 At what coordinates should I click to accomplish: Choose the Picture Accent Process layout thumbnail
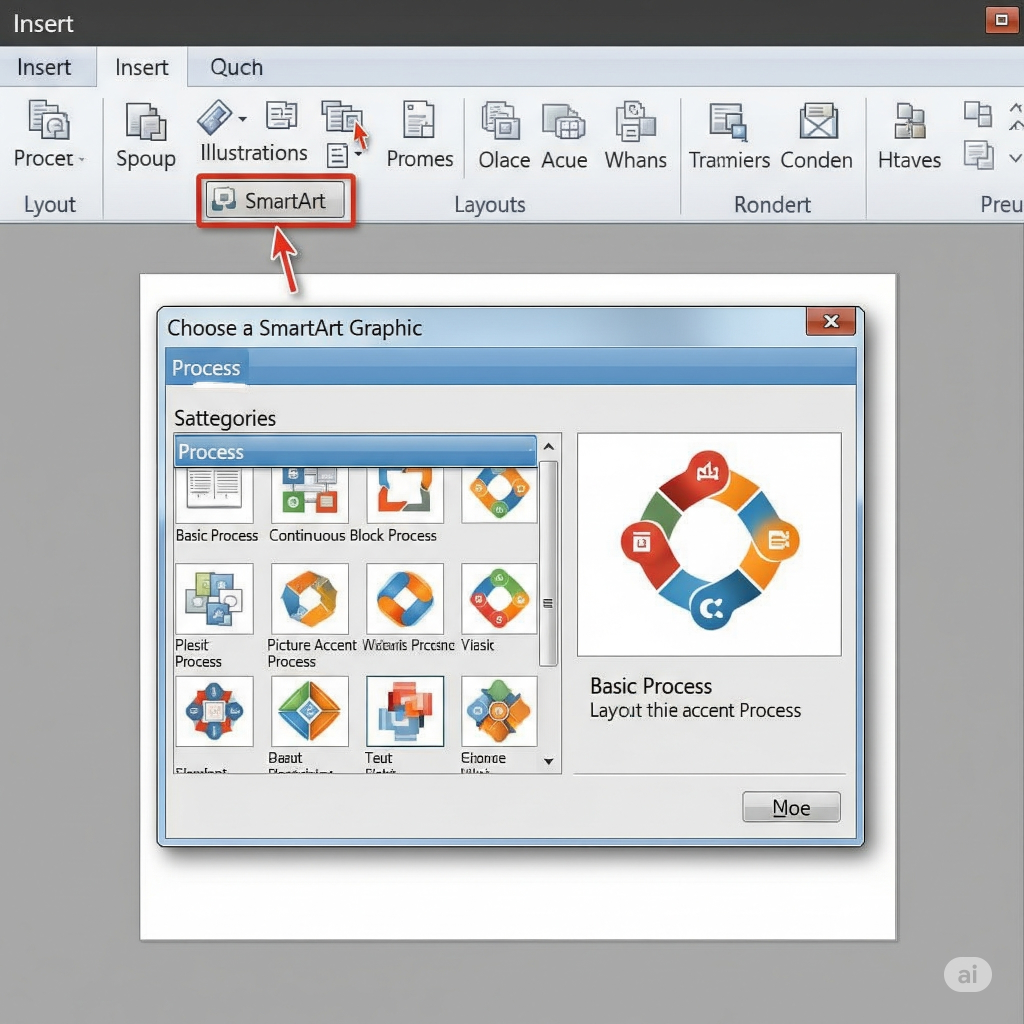[x=310, y=598]
